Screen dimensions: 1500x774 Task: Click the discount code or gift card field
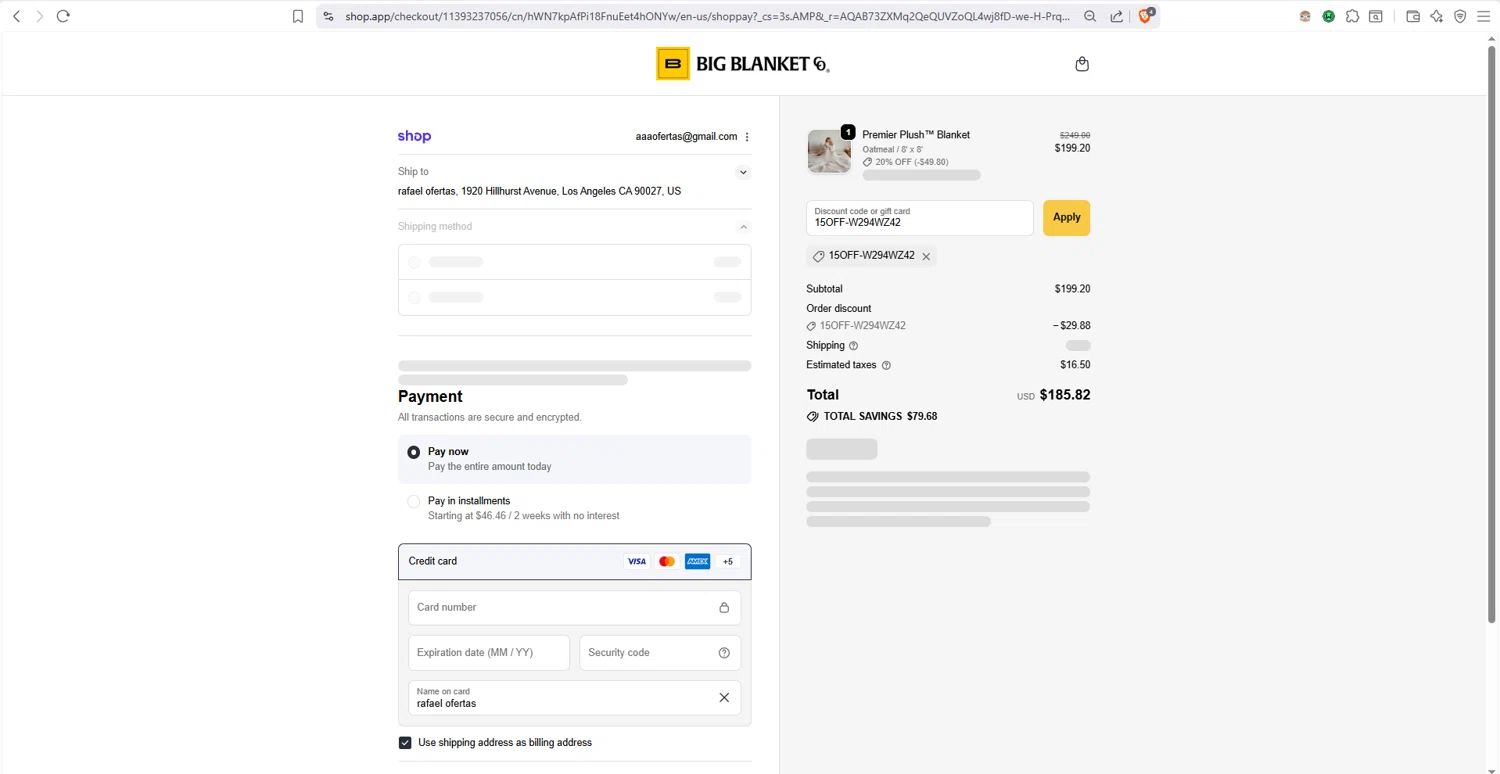coord(920,218)
